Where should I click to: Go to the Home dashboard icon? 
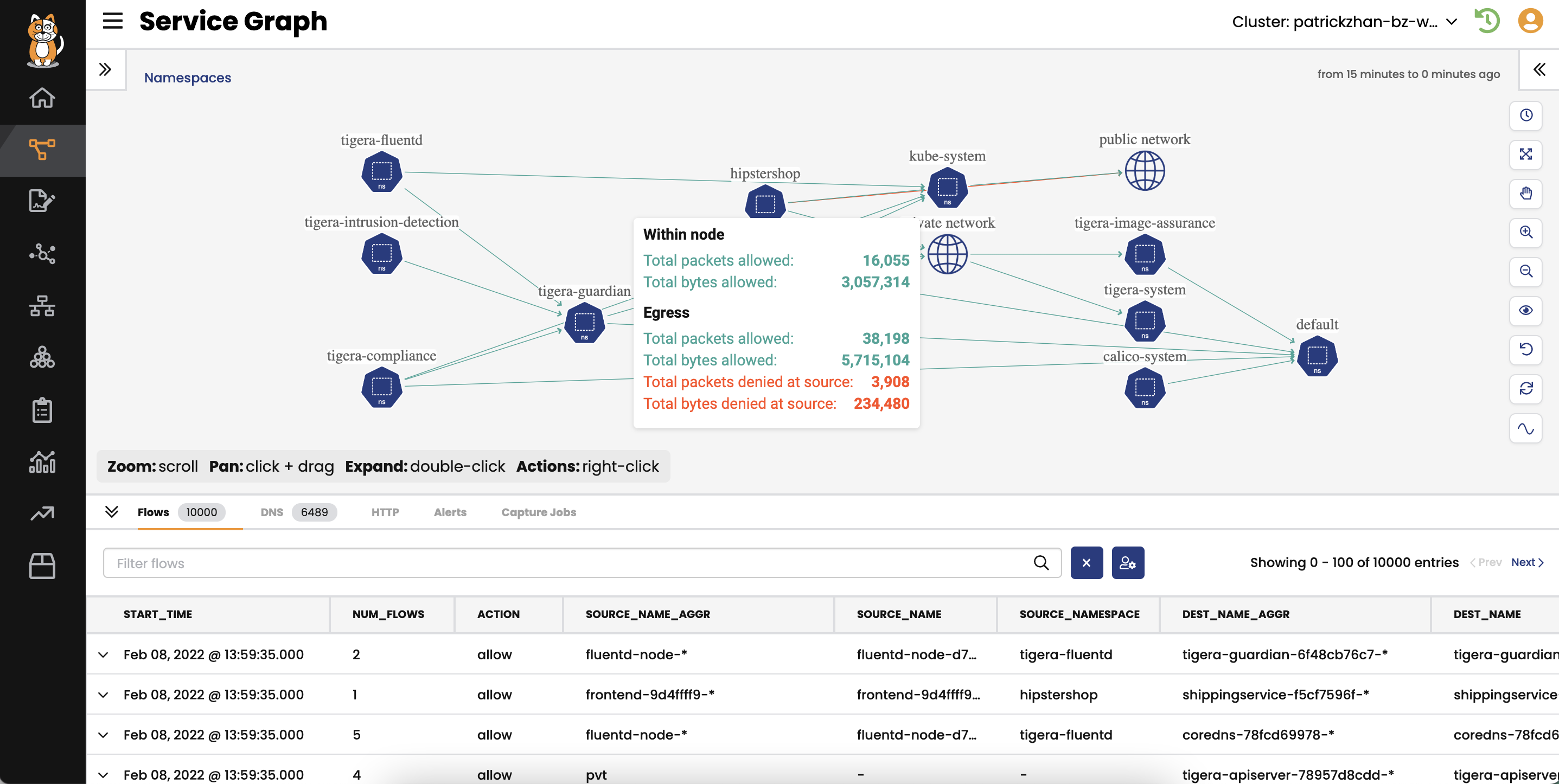click(42, 98)
